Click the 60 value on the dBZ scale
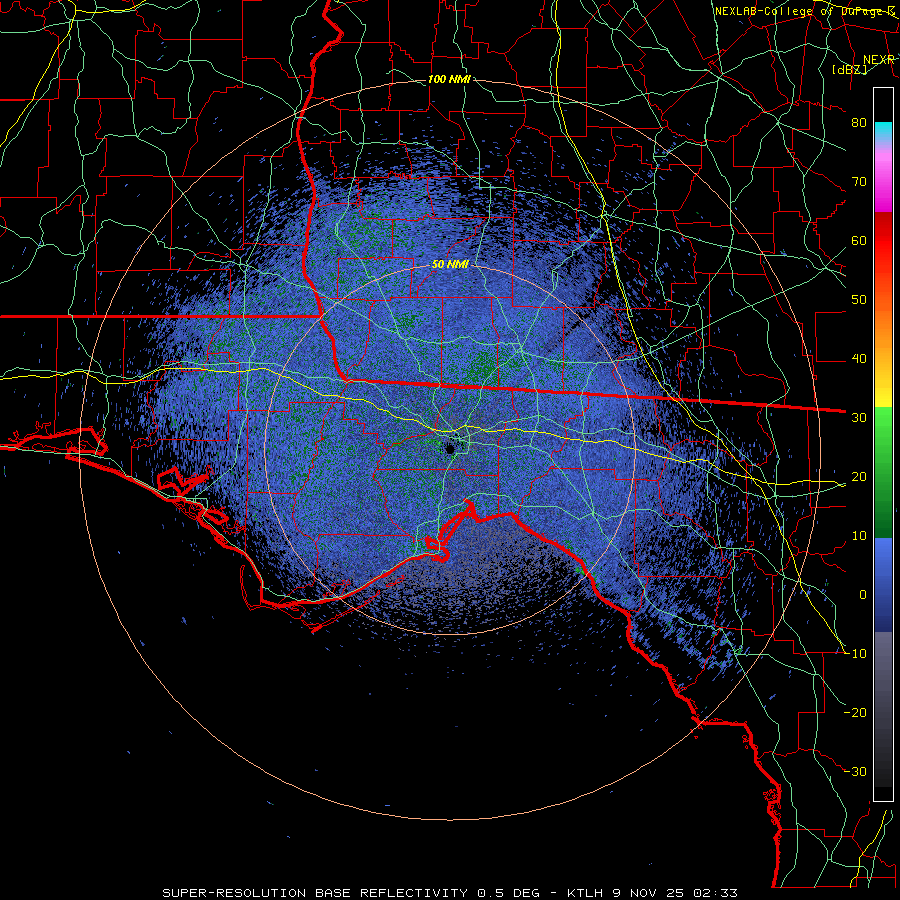This screenshot has height=900, width=900. click(x=859, y=241)
